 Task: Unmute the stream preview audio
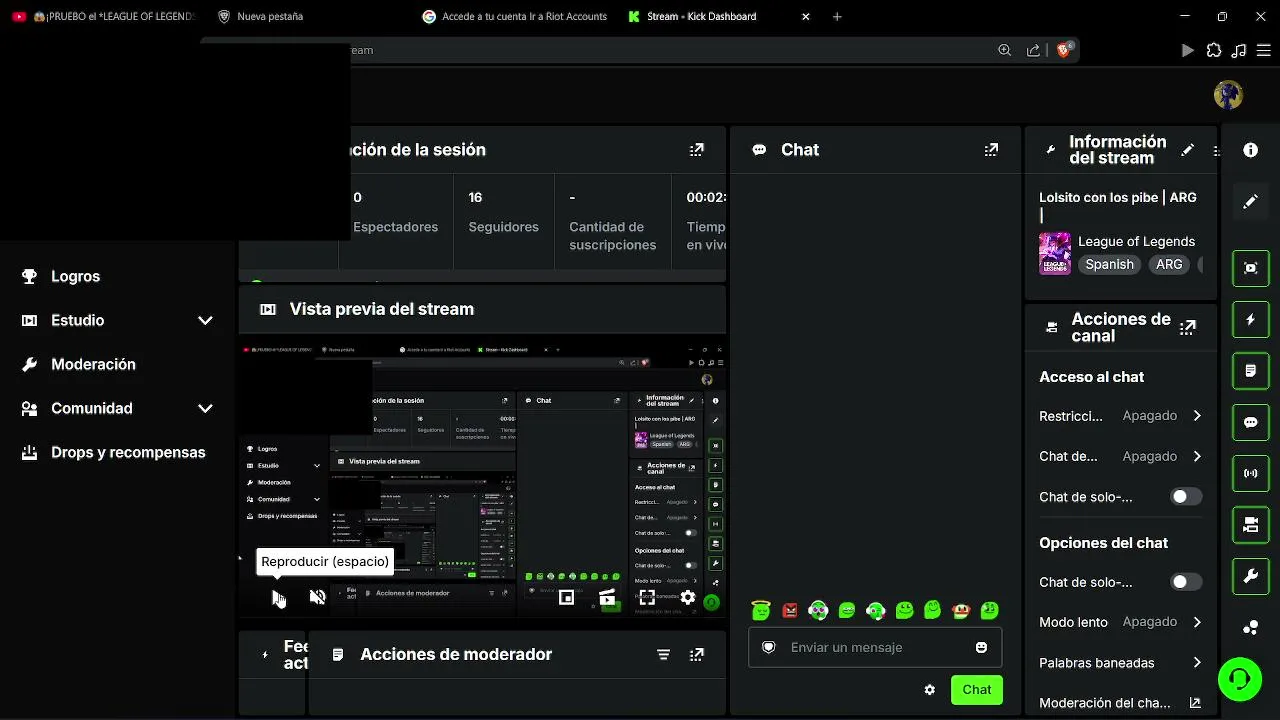(318, 597)
